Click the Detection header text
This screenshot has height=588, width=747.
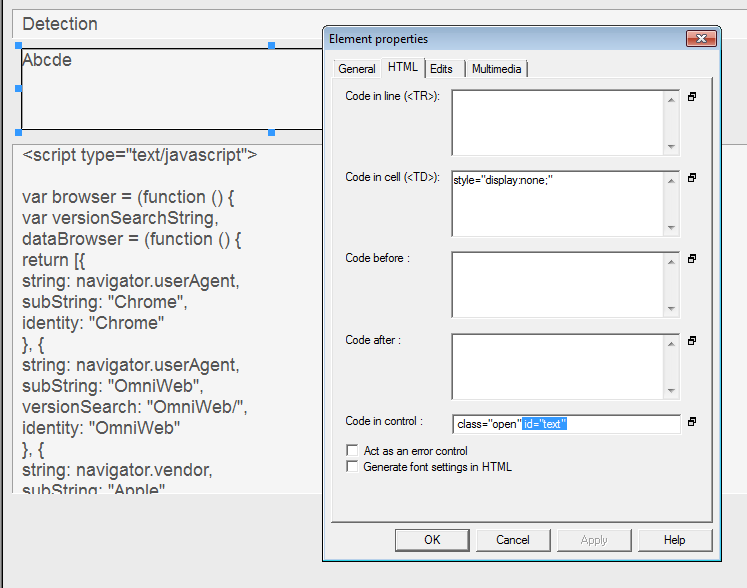pyautogui.click(x=60, y=24)
